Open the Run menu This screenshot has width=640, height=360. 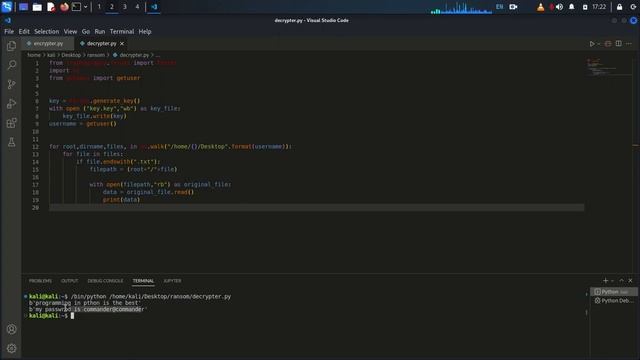[x=100, y=31]
